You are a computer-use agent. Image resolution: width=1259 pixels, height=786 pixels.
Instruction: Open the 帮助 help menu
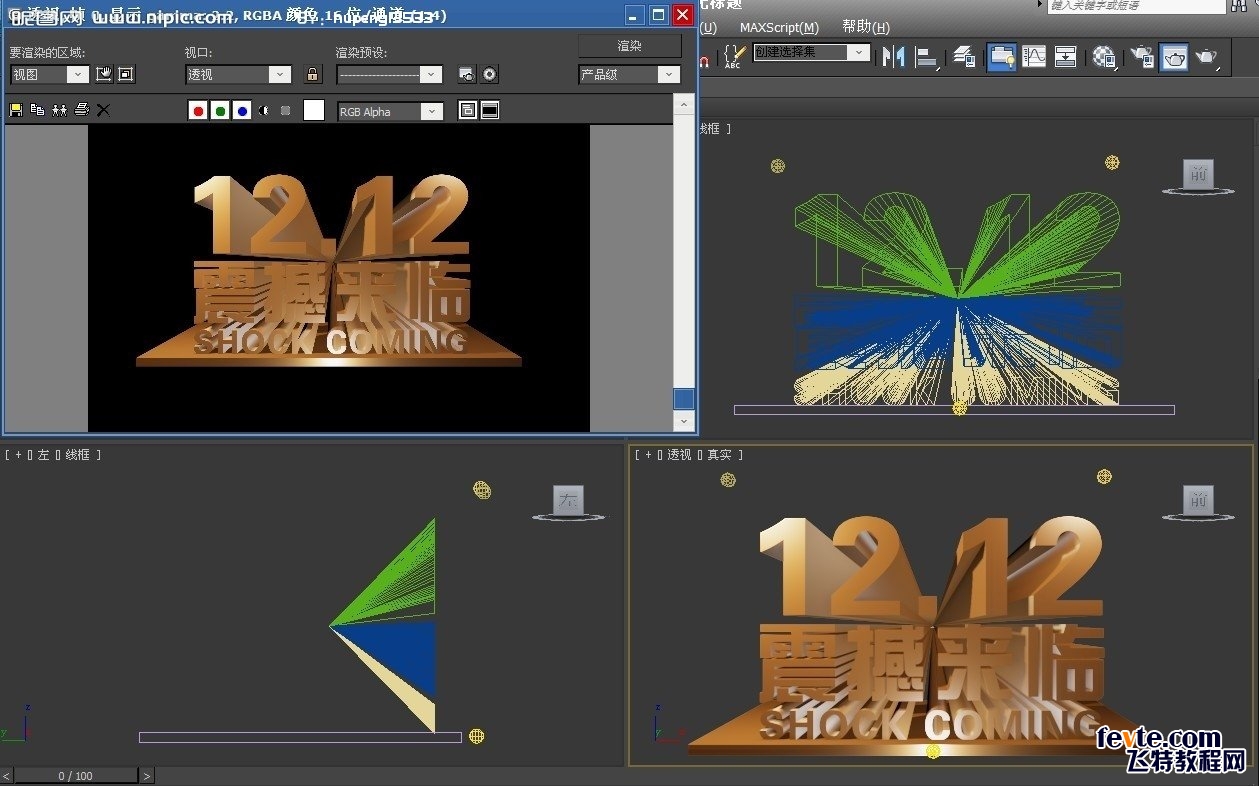point(862,27)
